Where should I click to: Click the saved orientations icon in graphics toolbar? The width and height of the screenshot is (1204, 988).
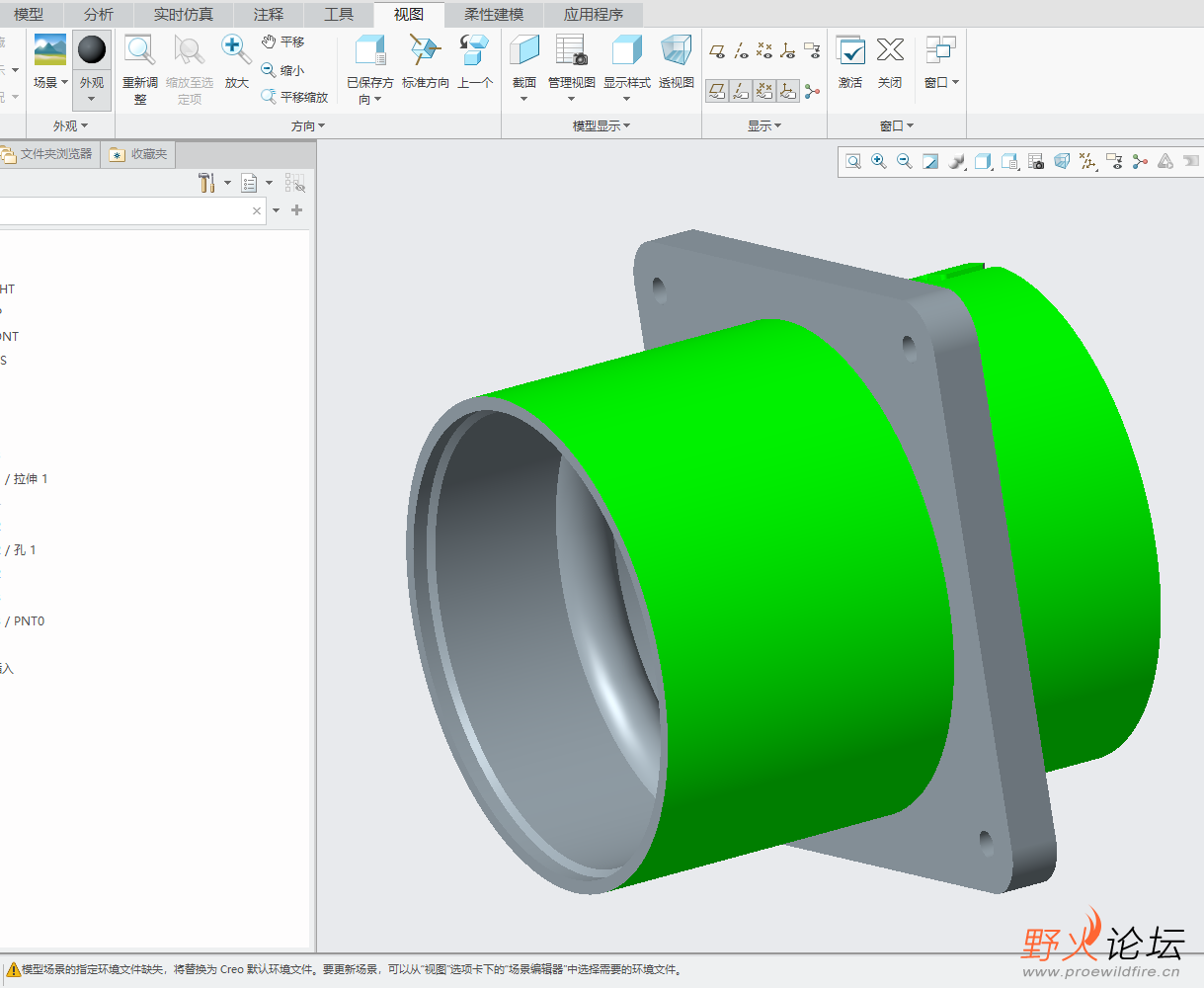[1009, 161]
